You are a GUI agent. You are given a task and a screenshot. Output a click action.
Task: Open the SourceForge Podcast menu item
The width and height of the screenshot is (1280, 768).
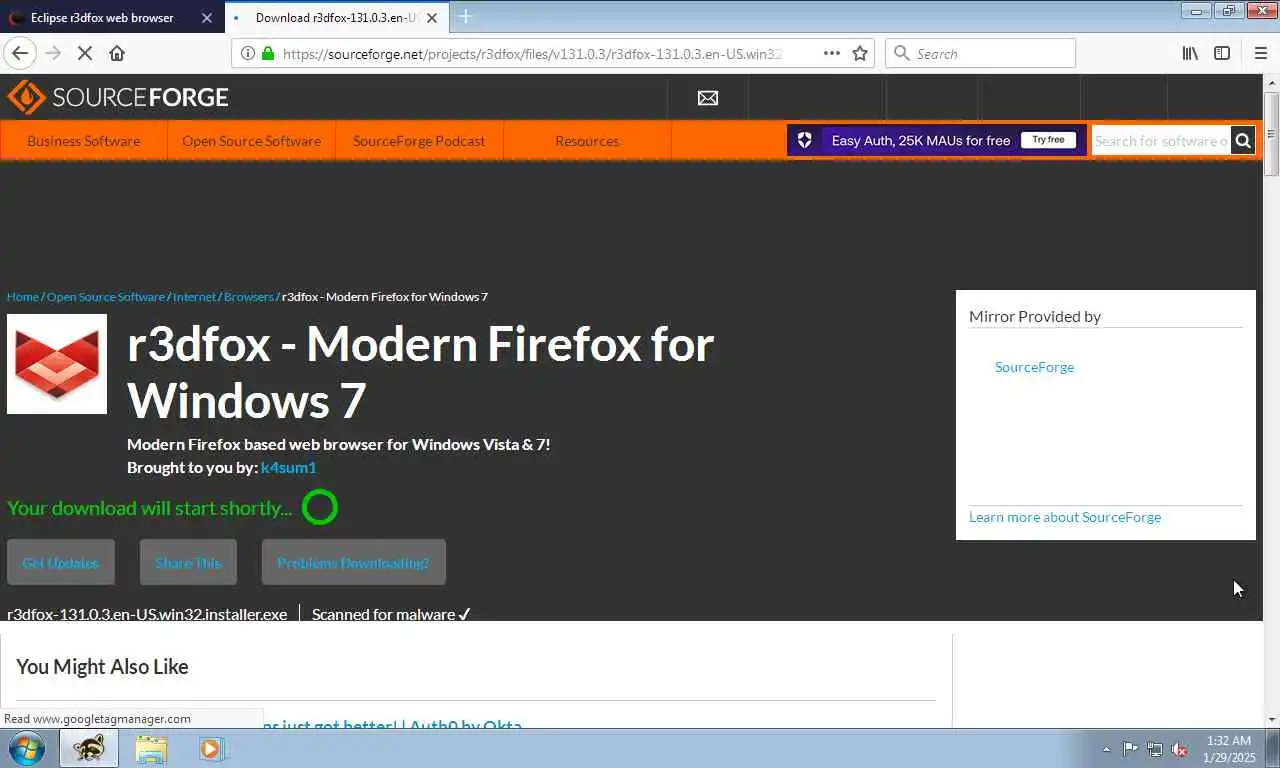tap(419, 141)
